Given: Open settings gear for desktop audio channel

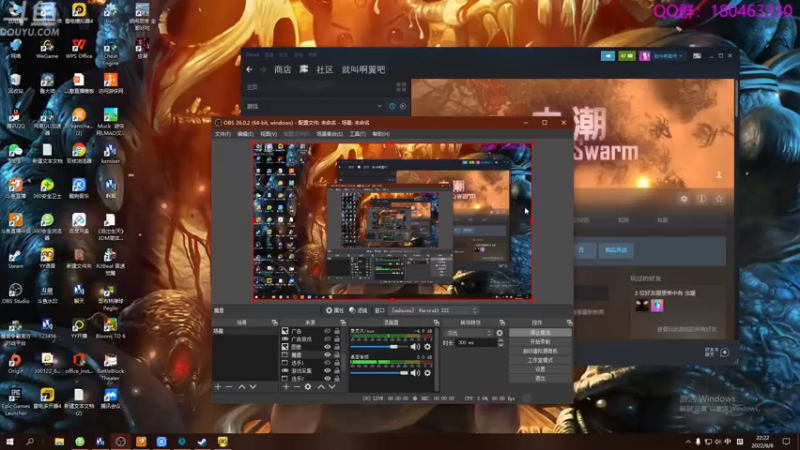Looking at the screenshot, I should click(428, 373).
